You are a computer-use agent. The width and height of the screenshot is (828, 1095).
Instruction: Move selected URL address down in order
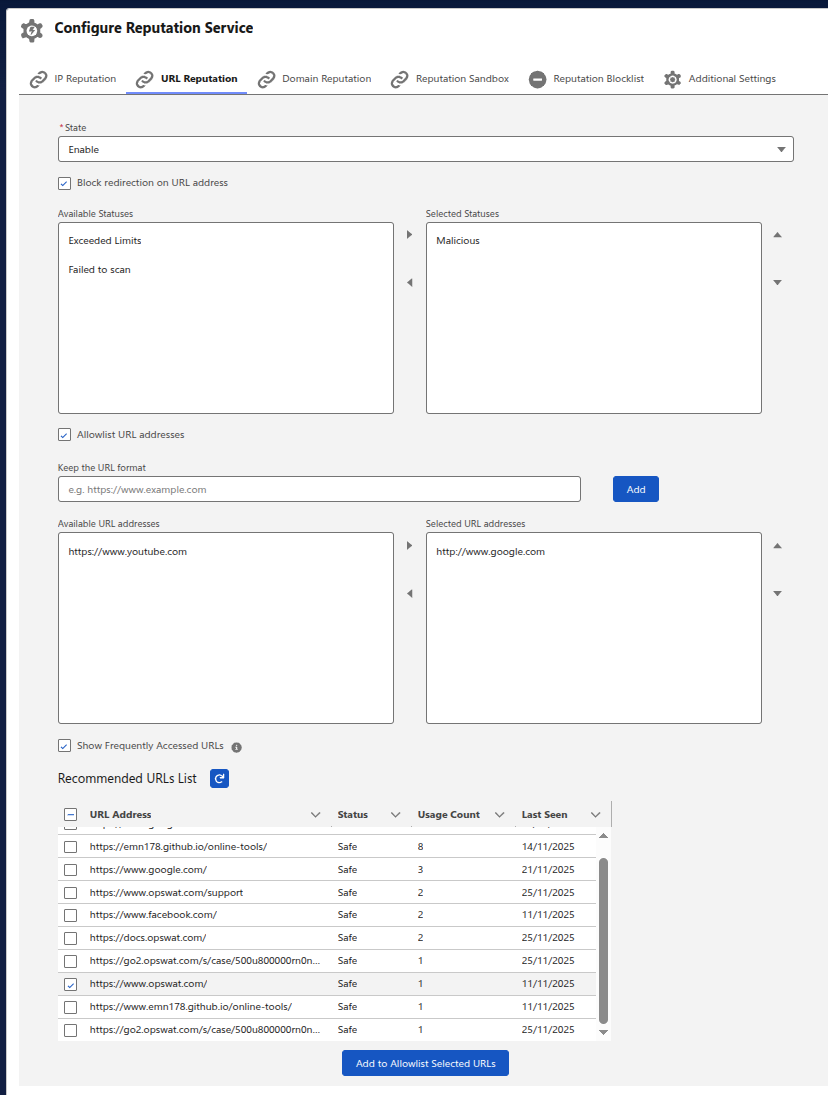[x=777, y=594]
